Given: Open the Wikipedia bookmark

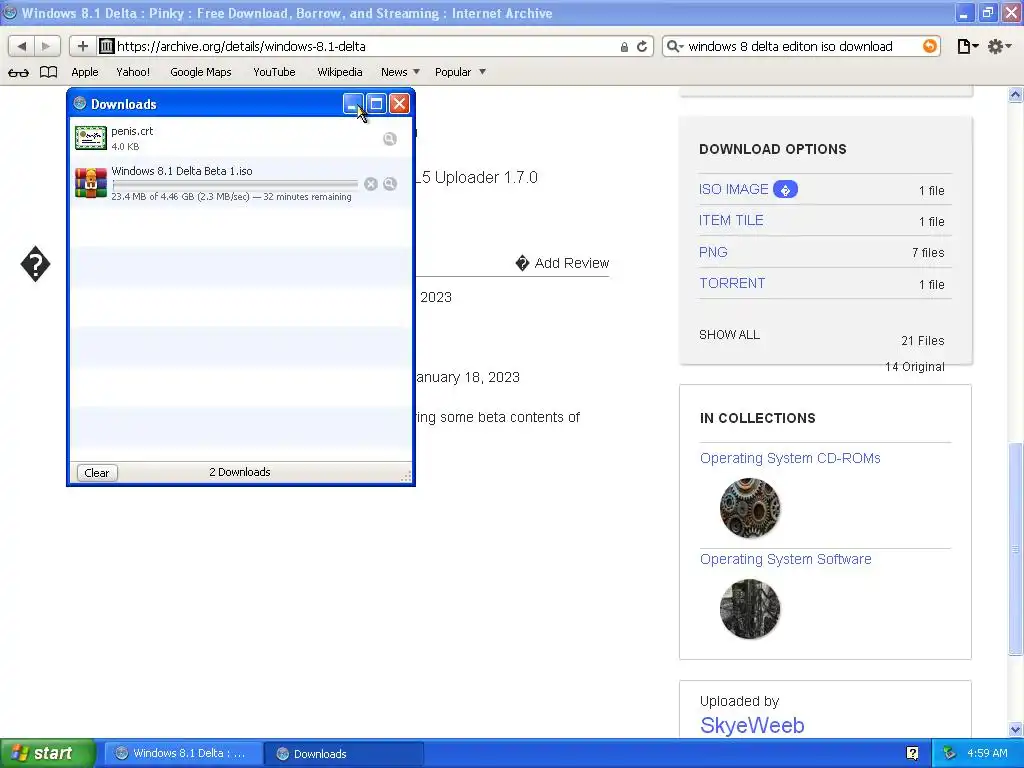Looking at the screenshot, I should (x=340, y=72).
